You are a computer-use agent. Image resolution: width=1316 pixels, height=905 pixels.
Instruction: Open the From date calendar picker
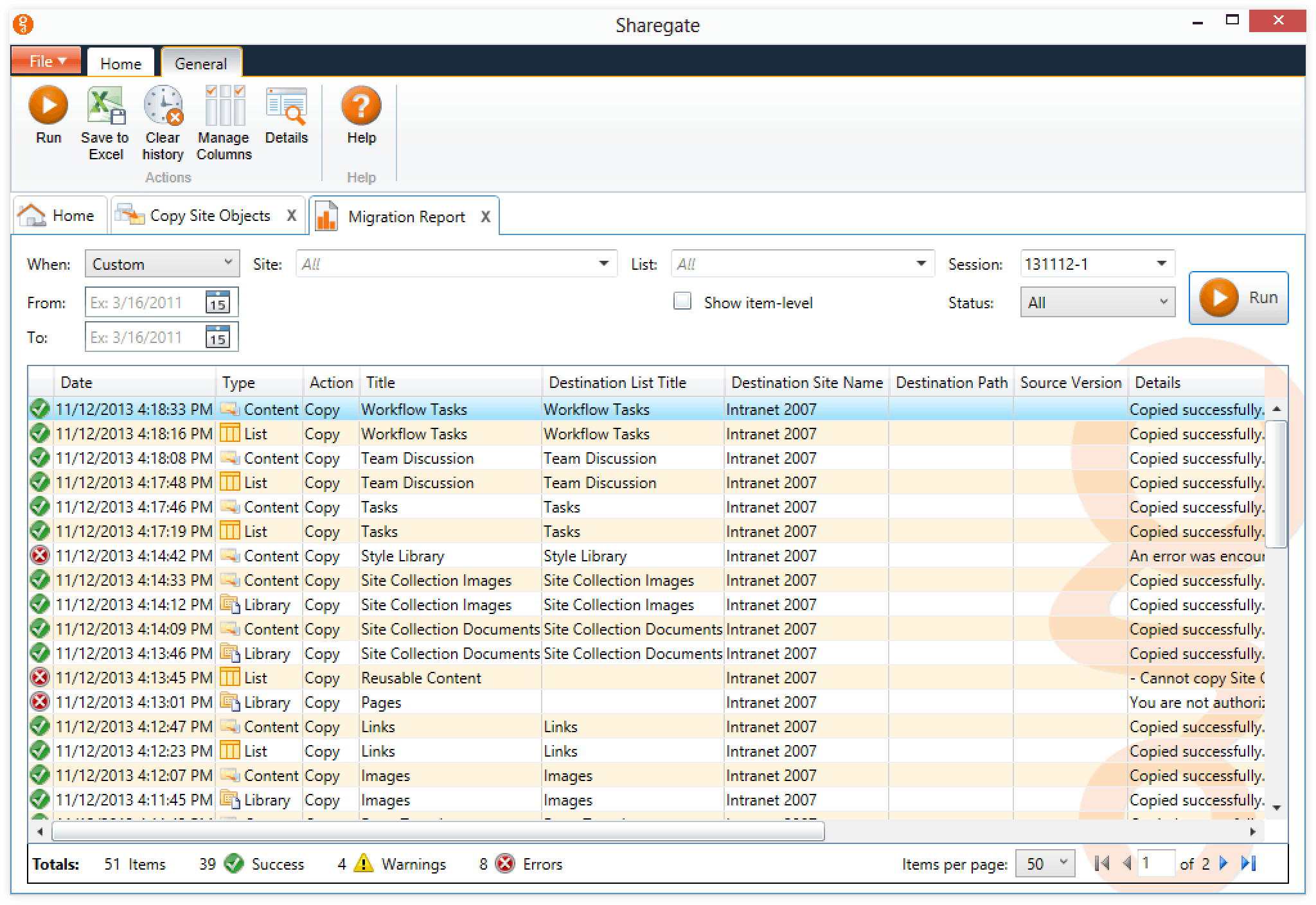click(217, 302)
